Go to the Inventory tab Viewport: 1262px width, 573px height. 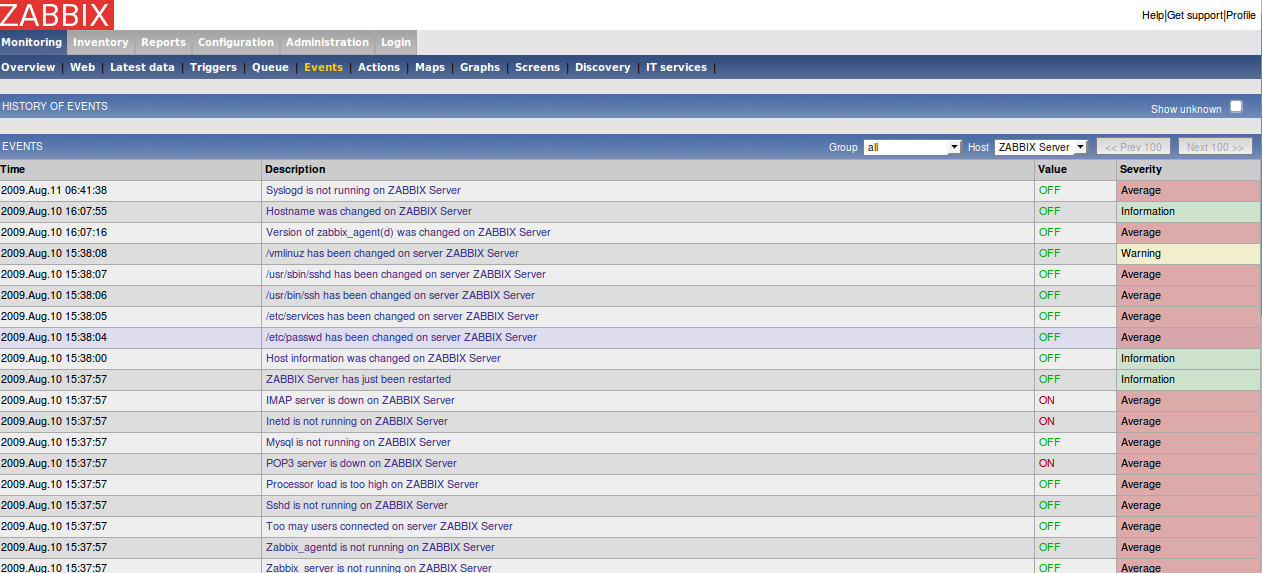tap(100, 42)
